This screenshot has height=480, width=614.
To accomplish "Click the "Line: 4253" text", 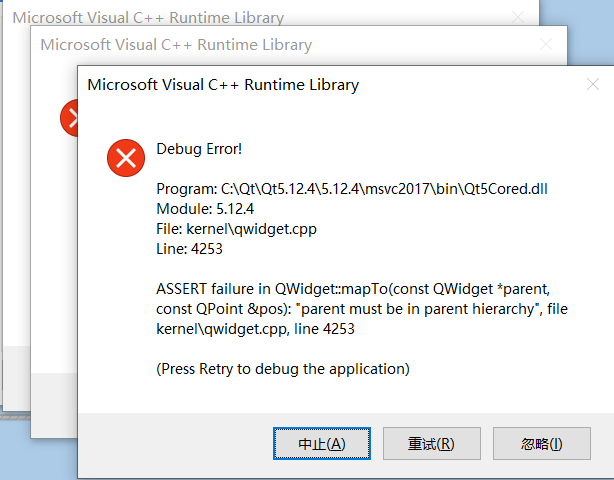I will 191,249.
